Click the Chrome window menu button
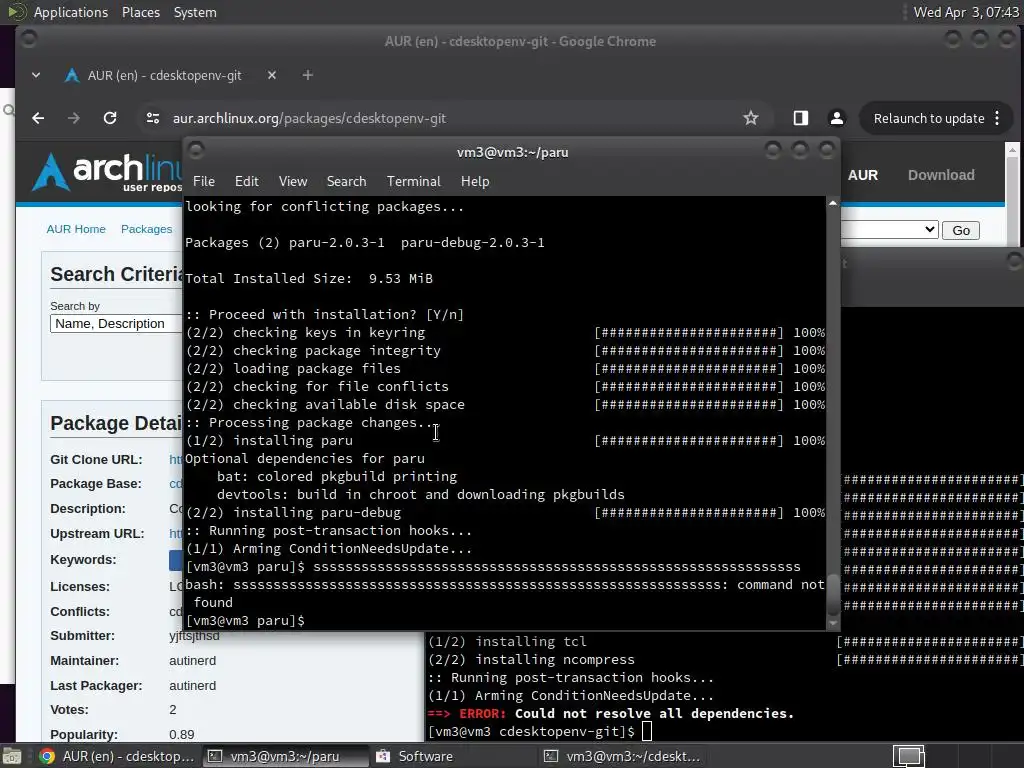The width and height of the screenshot is (1024, 768). pyautogui.click(x=28, y=39)
